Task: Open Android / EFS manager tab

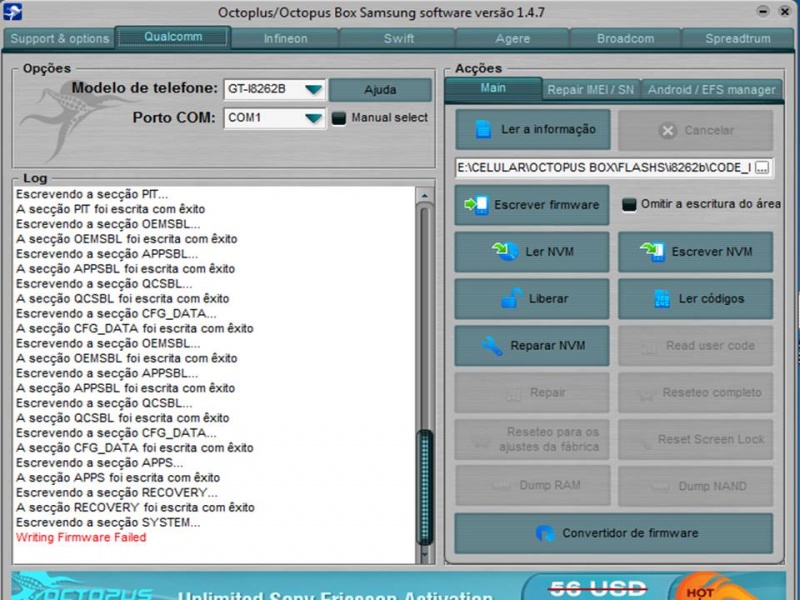Action: point(712,90)
